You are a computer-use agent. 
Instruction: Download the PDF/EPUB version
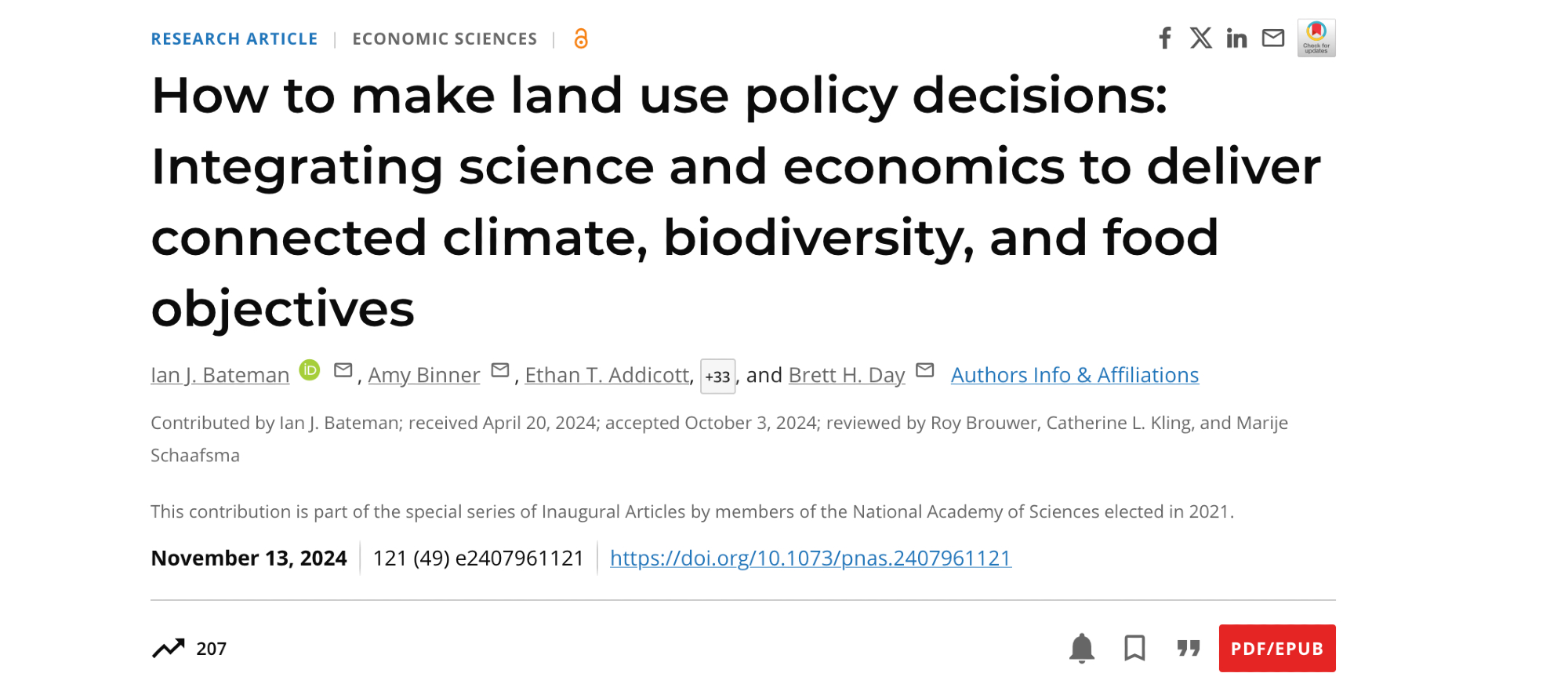coord(1276,648)
